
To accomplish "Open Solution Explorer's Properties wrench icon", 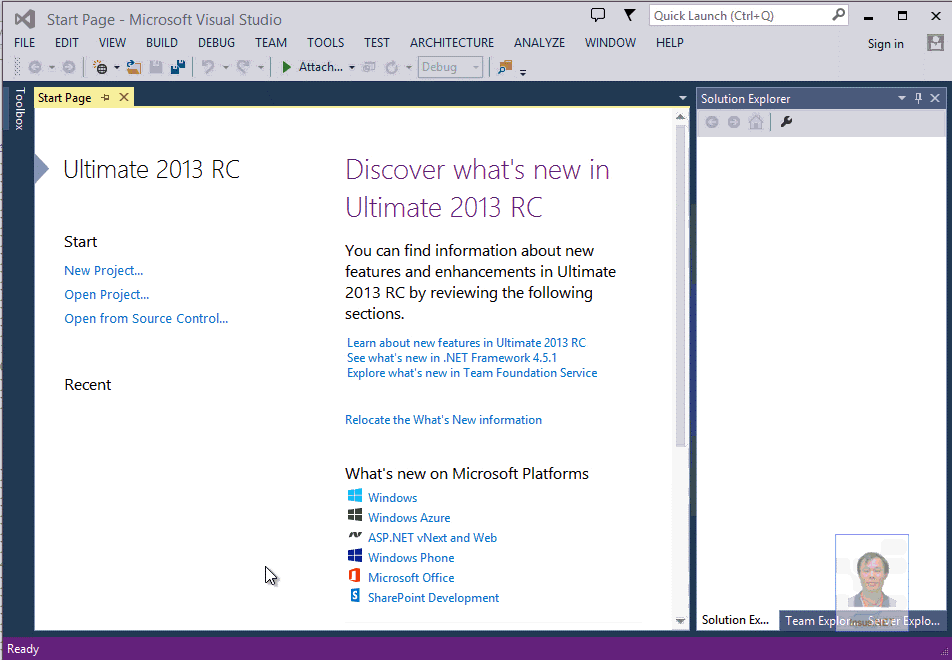I will tap(787, 122).
